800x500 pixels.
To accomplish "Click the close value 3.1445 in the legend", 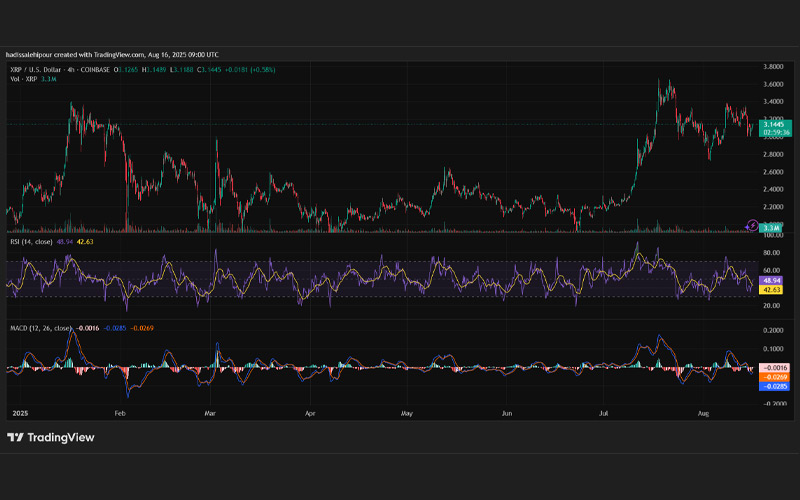I will click(211, 69).
